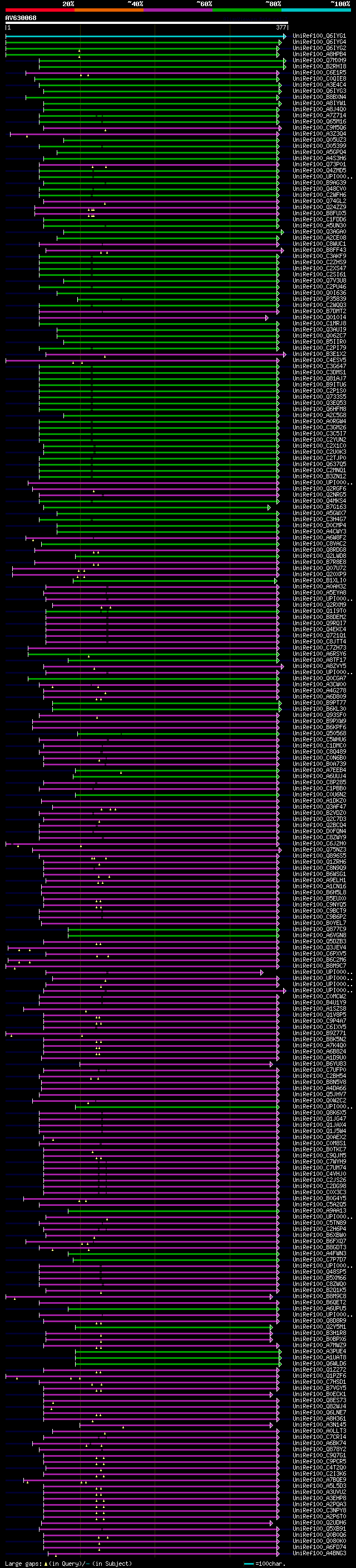Viewport: 356px width, 1568px height.
Task: Click the cyan ~100% identity legend segment
Action: click(x=316, y=11)
